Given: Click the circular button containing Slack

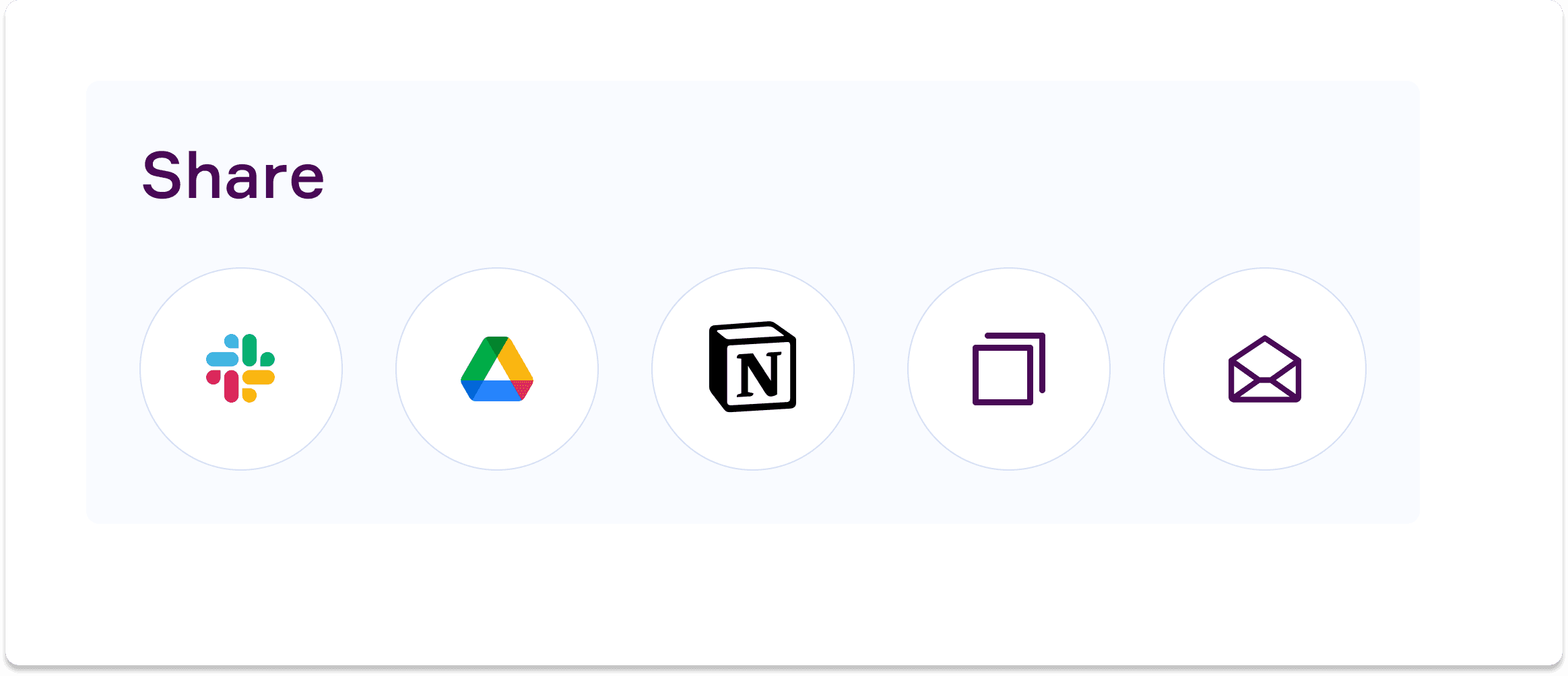Looking at the screenshot, I should [241, 369].
